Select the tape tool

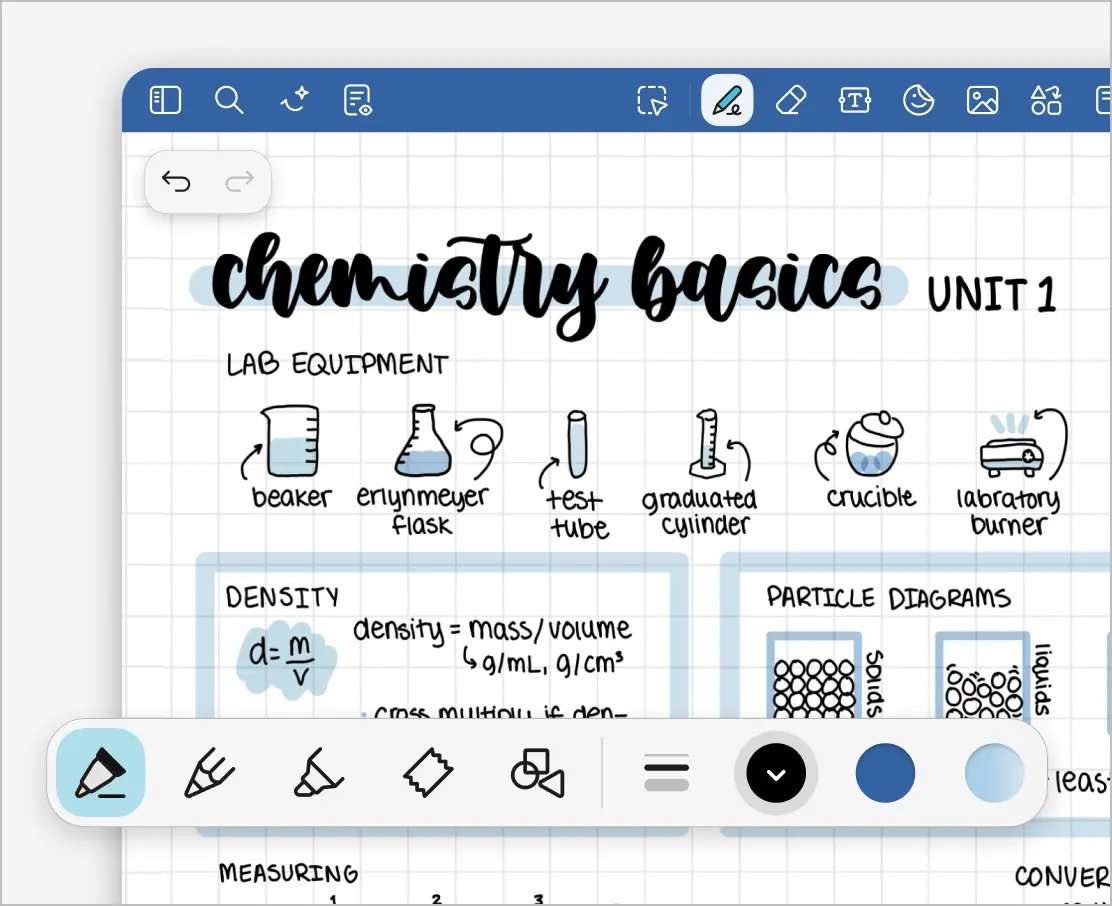point(428,773)
